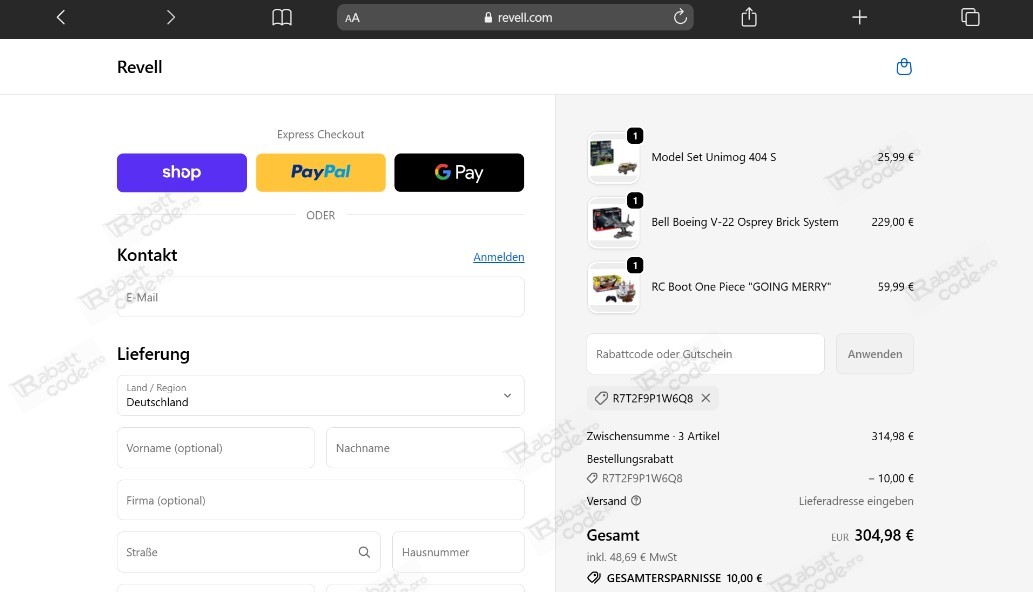Go back with the browser back arrow

click(61, 17)
